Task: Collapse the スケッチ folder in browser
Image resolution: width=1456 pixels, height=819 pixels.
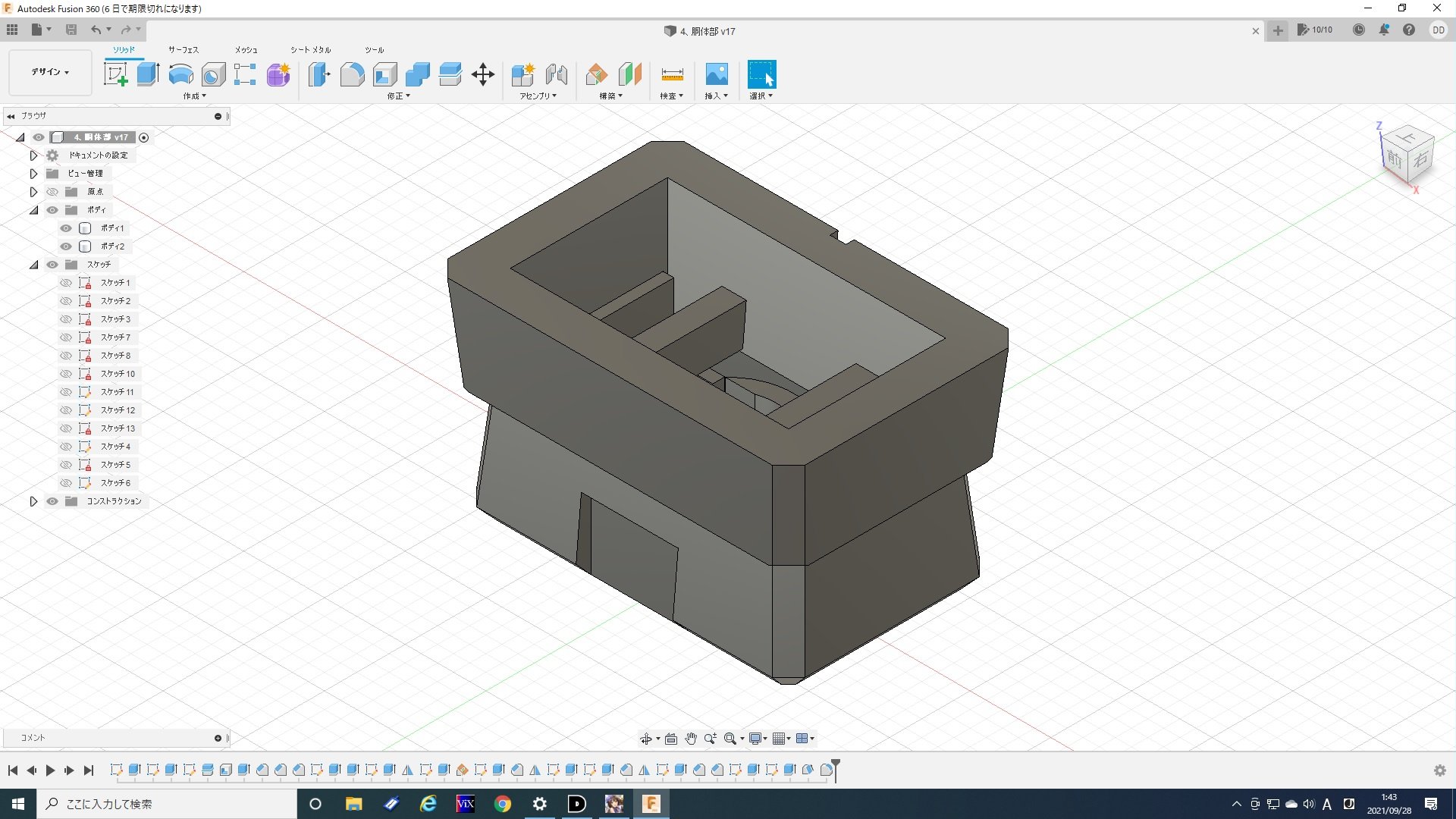Action: pos(33,265)
